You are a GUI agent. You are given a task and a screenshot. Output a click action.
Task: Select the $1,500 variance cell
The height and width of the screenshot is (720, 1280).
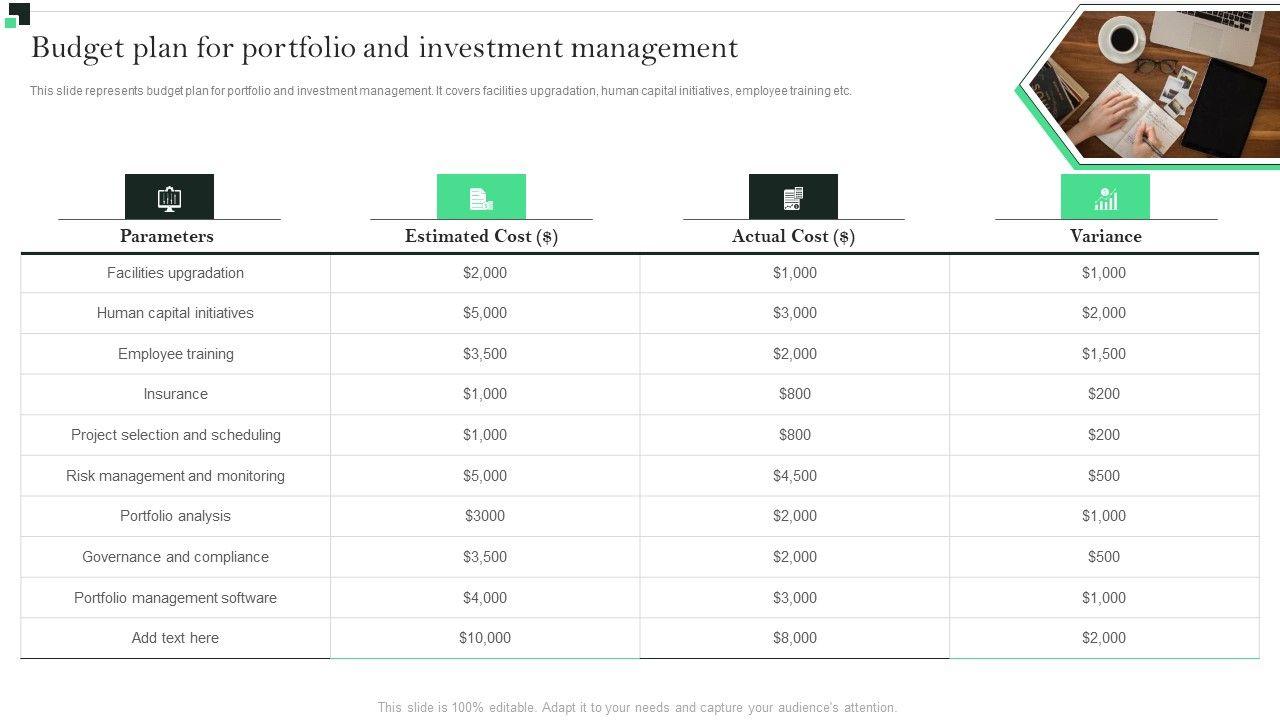[x=1104, y=354]
